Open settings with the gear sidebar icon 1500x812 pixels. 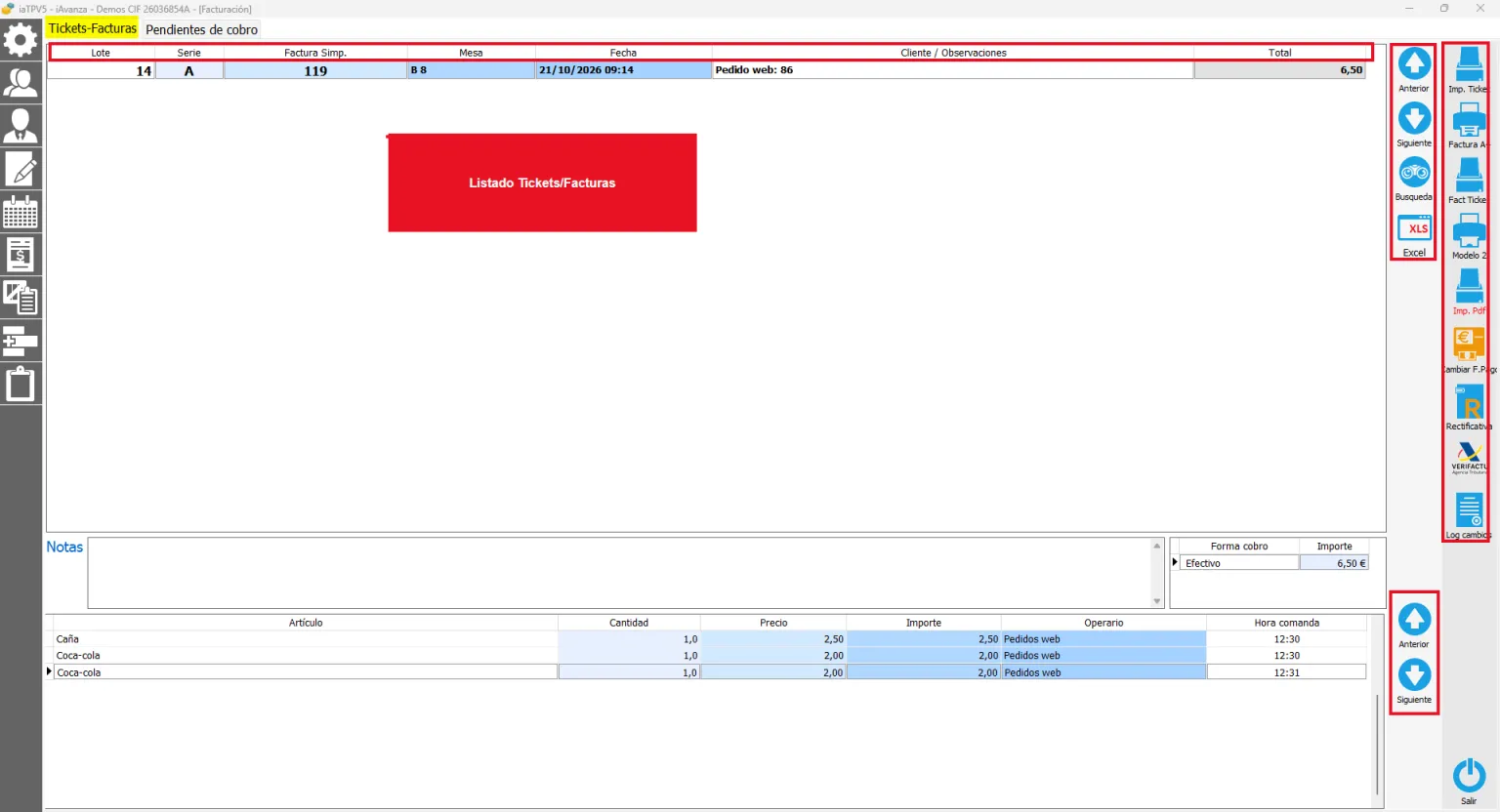pos(21,40)
